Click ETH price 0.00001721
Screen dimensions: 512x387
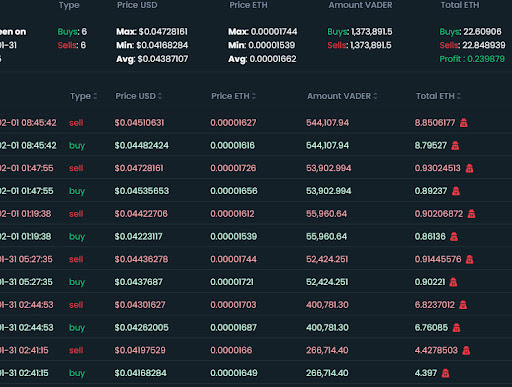[x=232, y=282]
